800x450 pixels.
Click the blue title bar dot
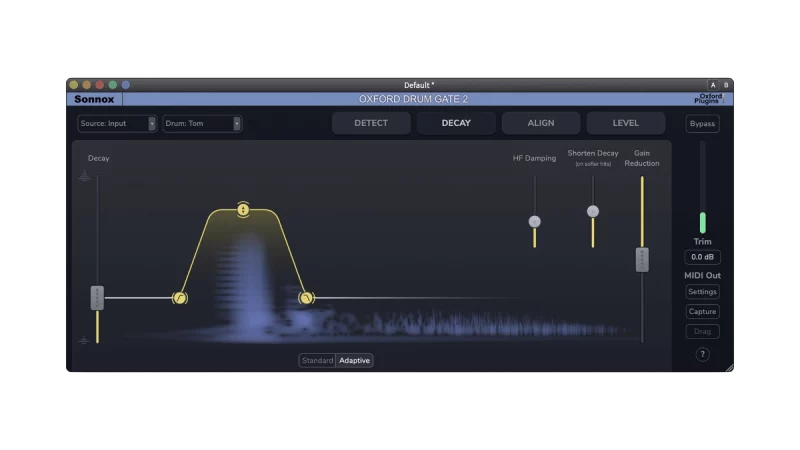(x=126, y=85)
